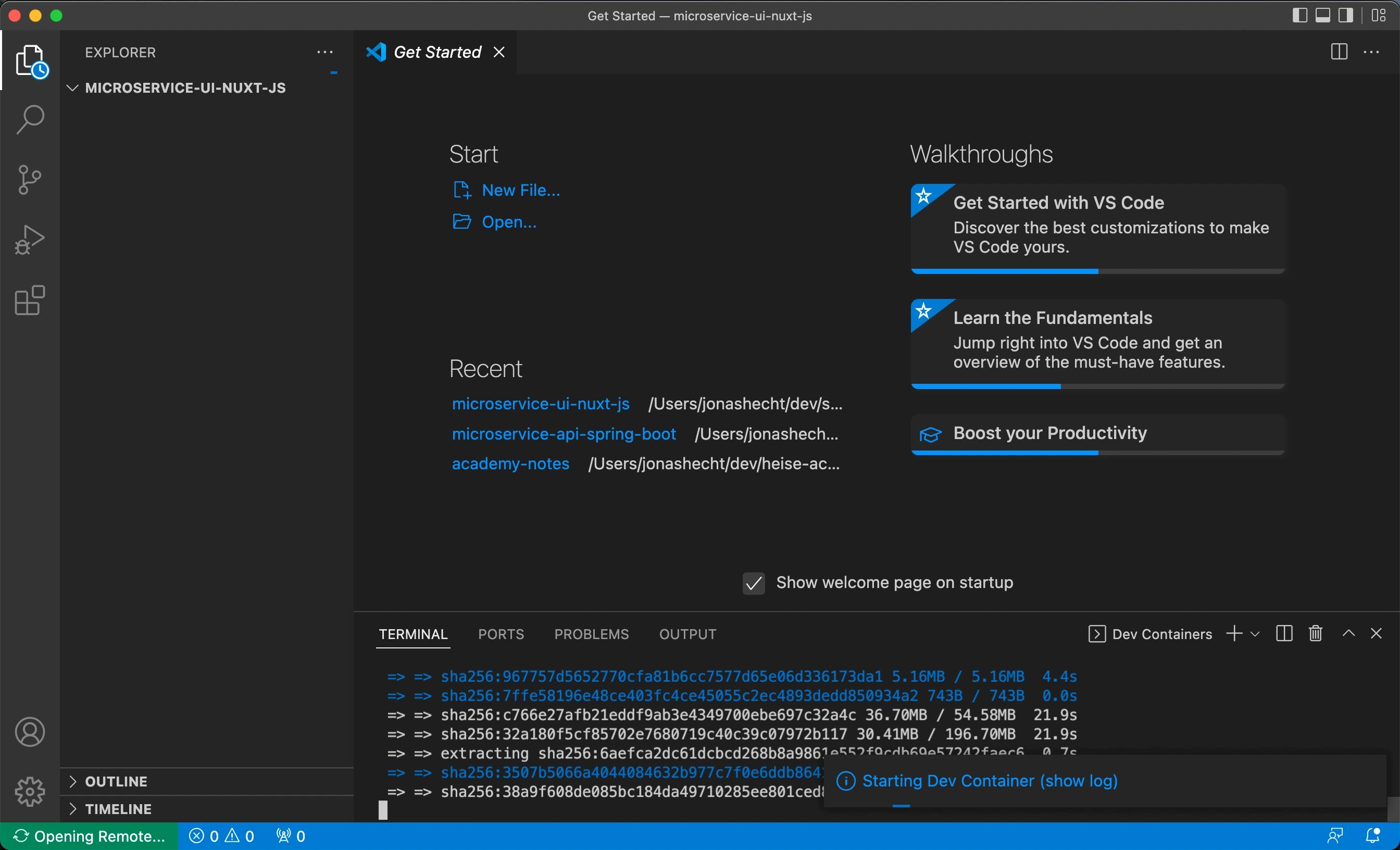The width and height of the screenshot is (1400, 850).
Task: Open the Accounts icon in activity bar
Action: [x=30, y=732]
